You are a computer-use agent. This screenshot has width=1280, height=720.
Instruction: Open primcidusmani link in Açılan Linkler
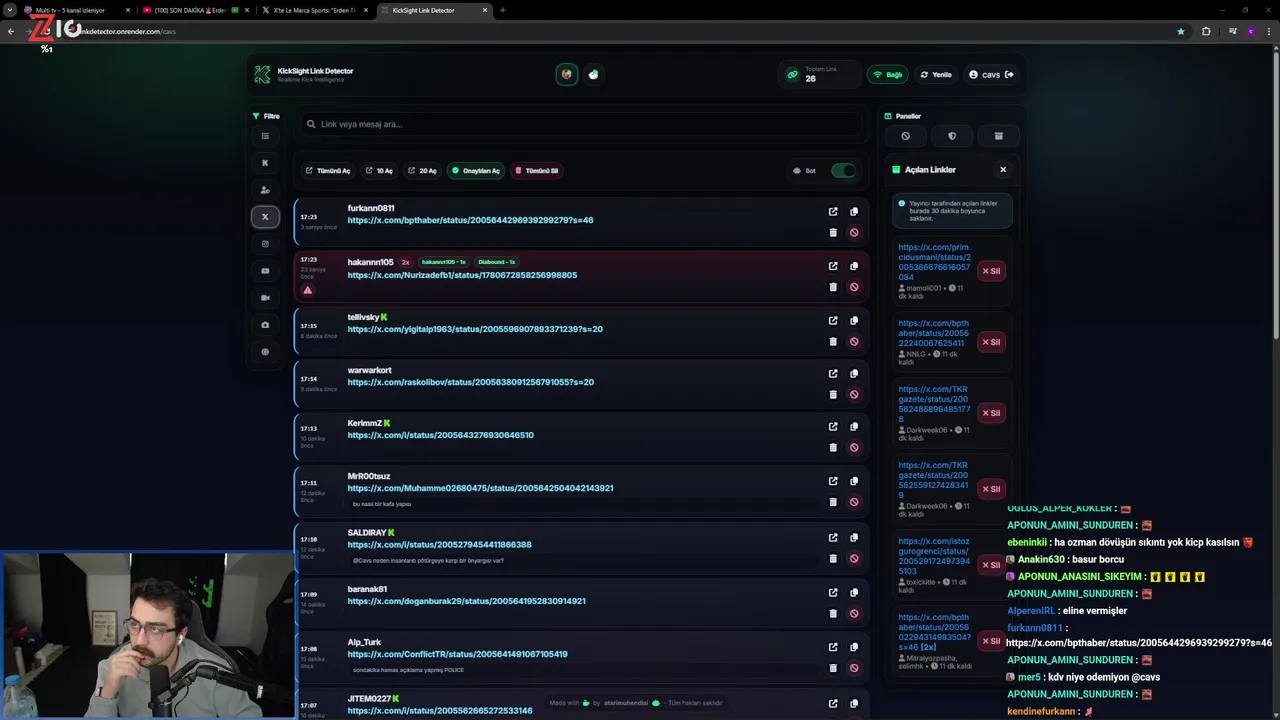(934, 262)
